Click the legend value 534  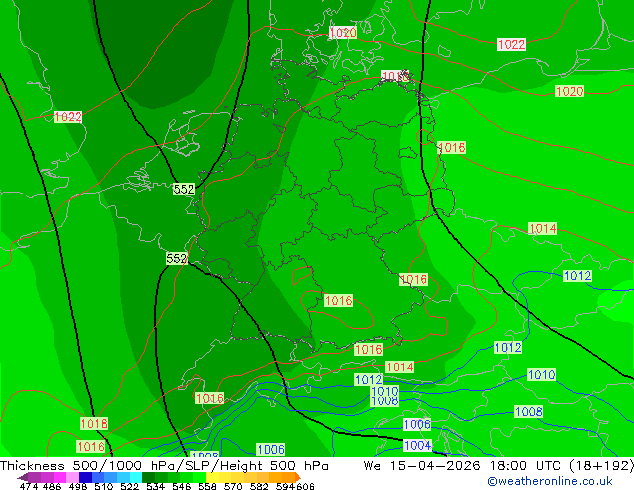(155, 486)
